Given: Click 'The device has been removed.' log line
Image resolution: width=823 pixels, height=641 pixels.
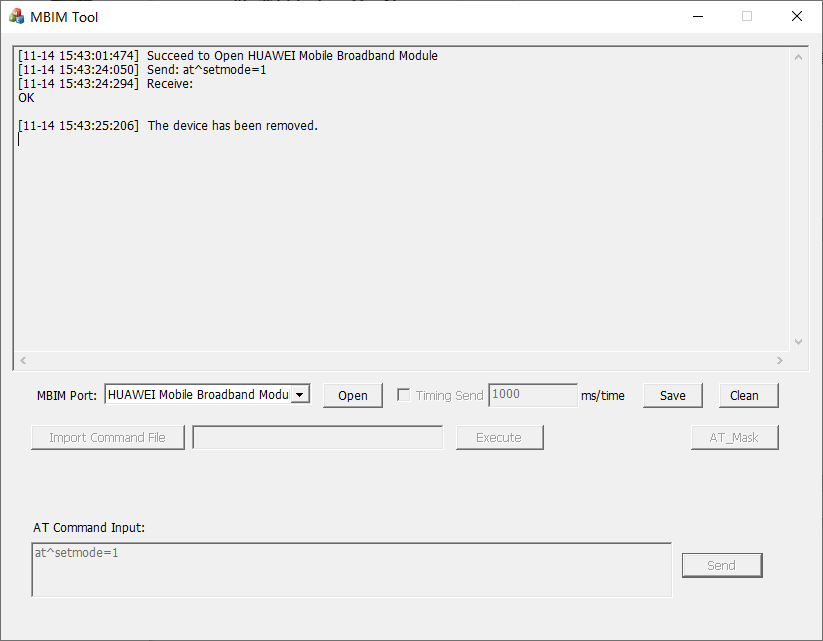Looking at the screenshot, I should pos(168,126).
